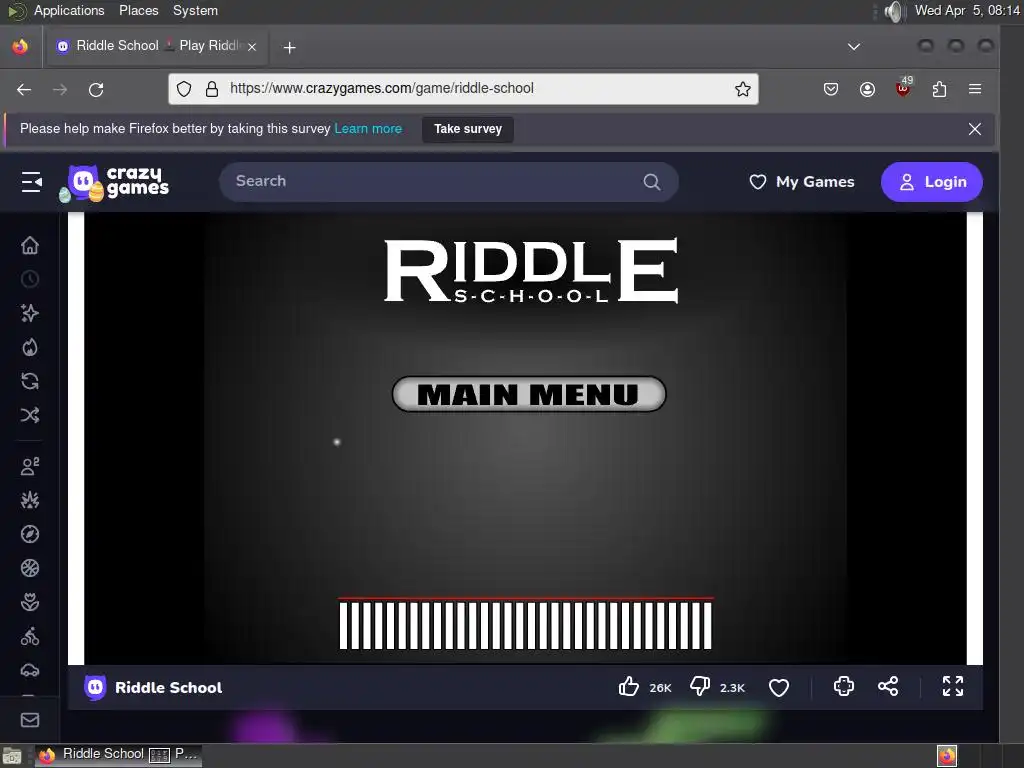Click the Random game shuffle icon
This screenshot has height=768, width=1024.
coord(30,415)
